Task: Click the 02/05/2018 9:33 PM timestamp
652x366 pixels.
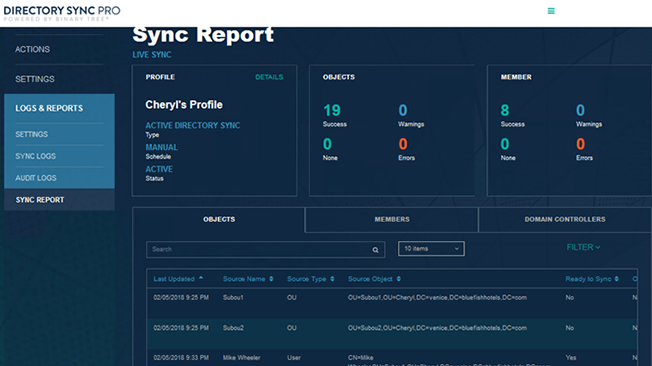Action: pos(181,358)
